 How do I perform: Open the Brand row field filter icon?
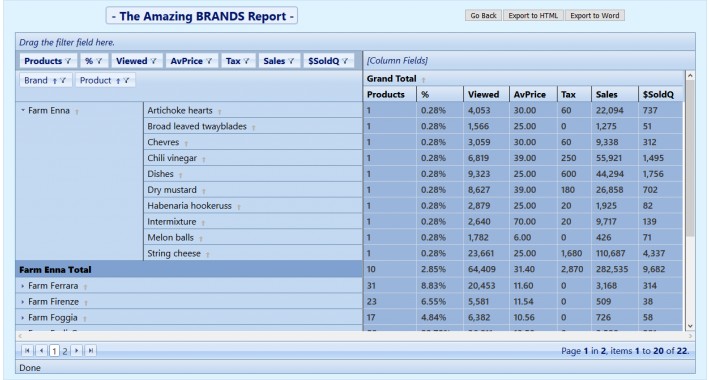pyautogui.click(x=63, y=81)
